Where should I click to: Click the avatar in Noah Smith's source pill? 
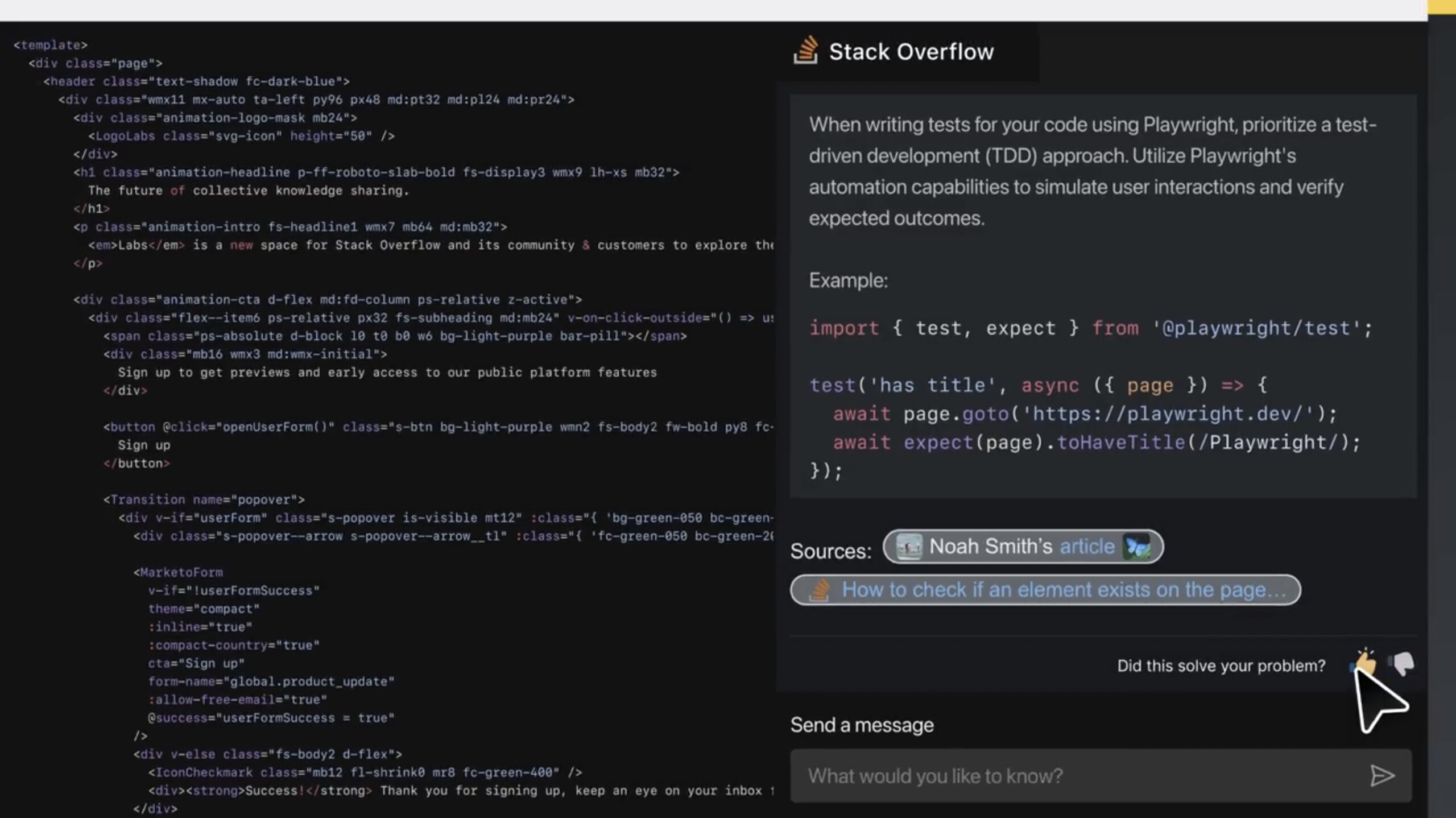click(x=909, y=547)
